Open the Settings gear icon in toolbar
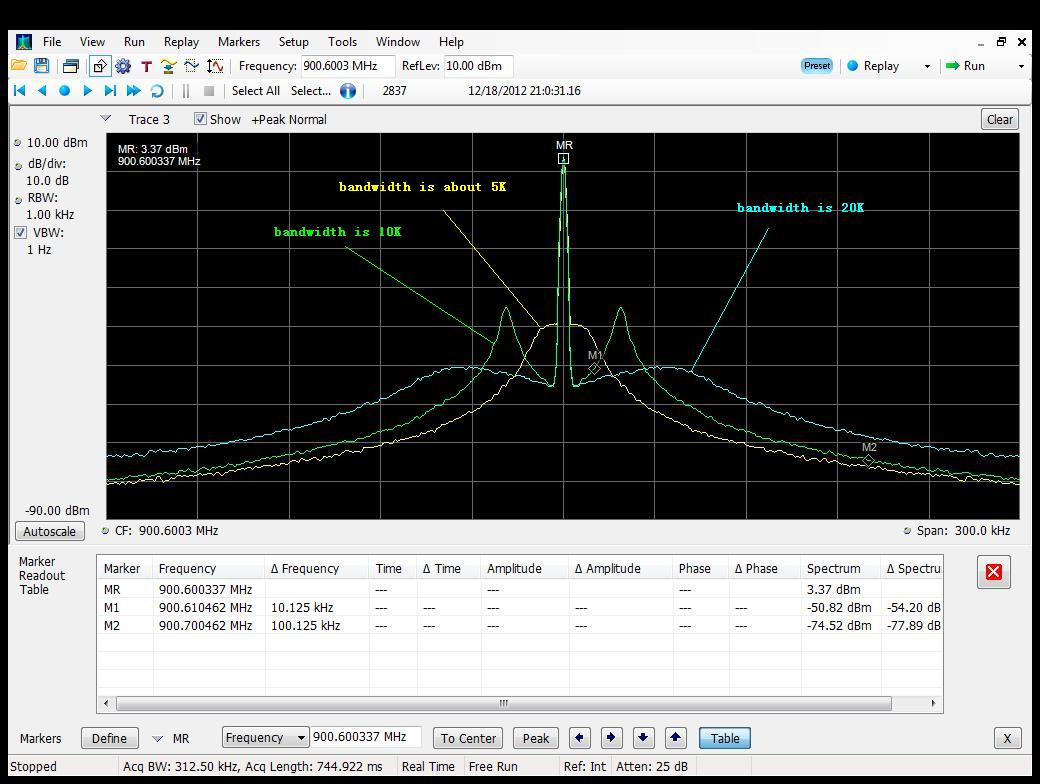The width and height of the screenshot is (1040, 784). 123,66
